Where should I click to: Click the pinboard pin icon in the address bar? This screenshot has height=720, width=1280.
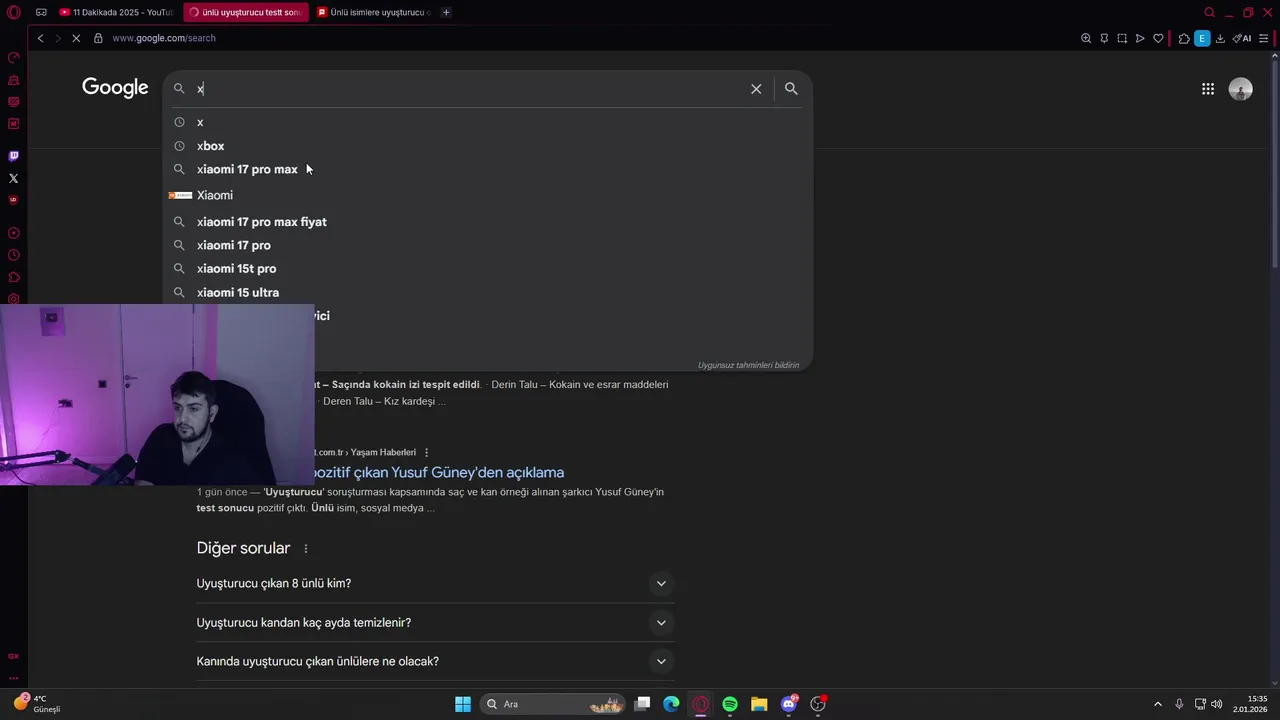1104,38
